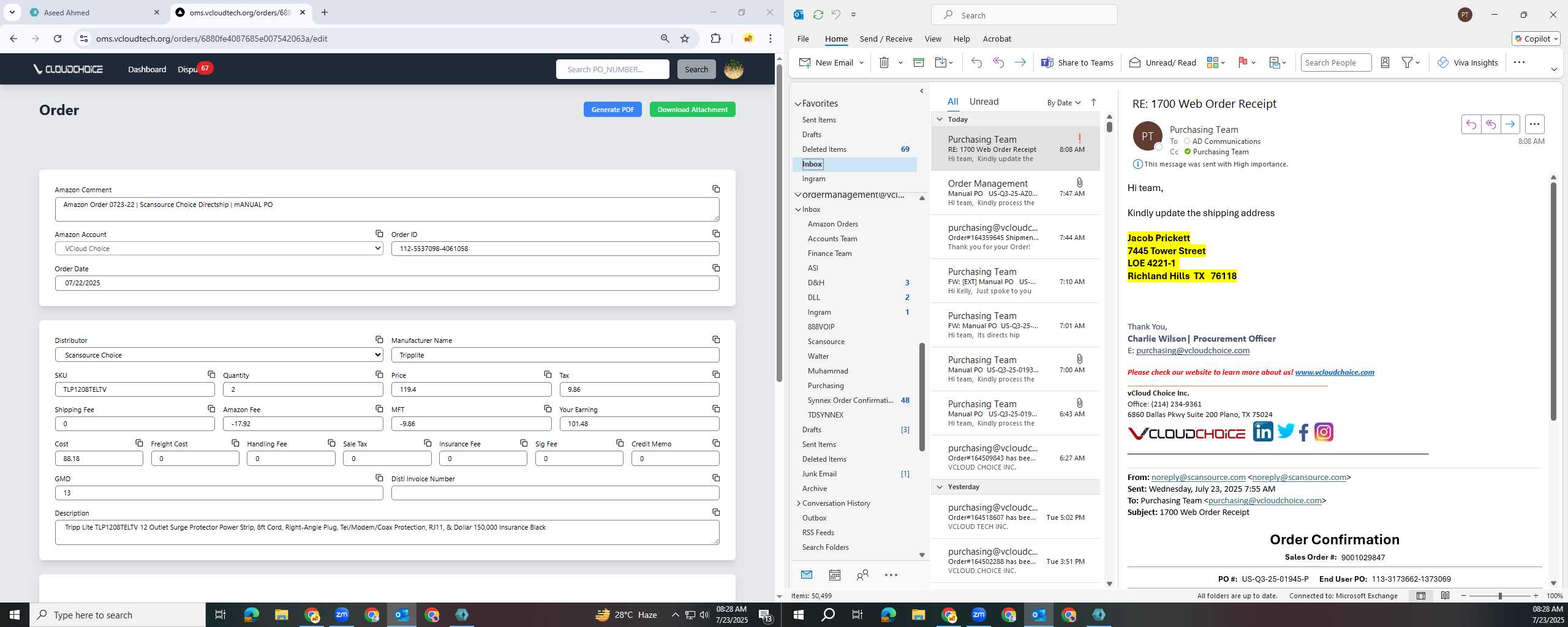Open the Distributor dropdown
1568x627 pixels.
click(219, 355)
